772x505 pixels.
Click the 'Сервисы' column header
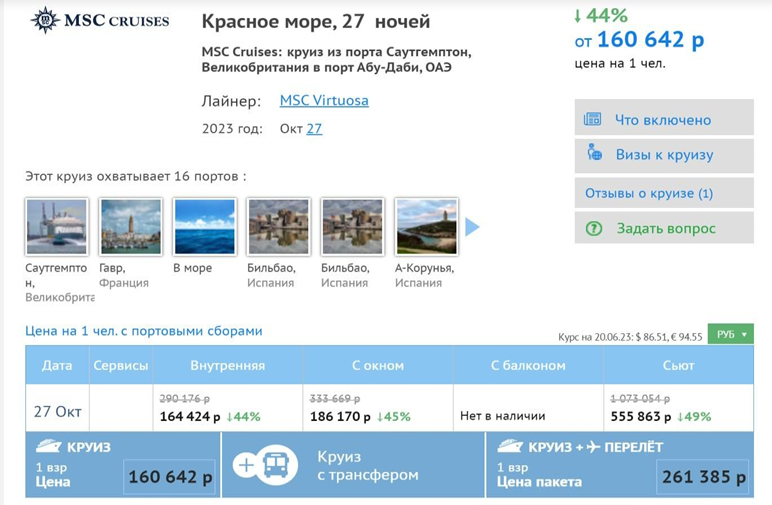point(121,365)
